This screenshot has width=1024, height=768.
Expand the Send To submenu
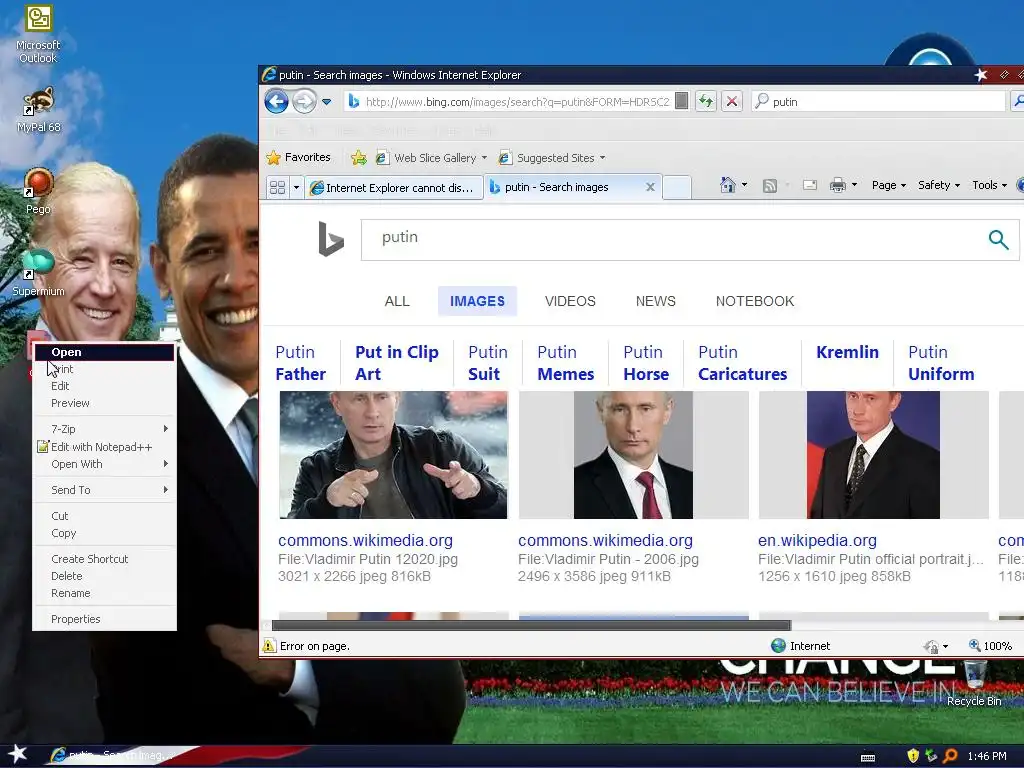[104, 490]
